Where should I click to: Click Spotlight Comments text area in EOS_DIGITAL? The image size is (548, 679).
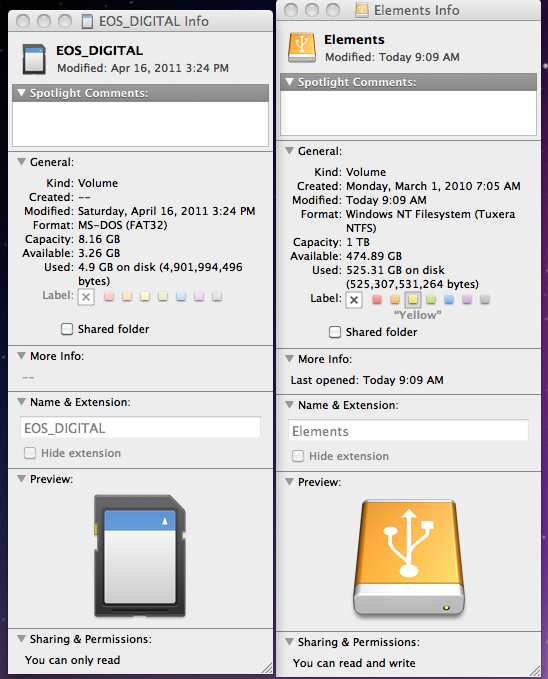pos(140,124)
